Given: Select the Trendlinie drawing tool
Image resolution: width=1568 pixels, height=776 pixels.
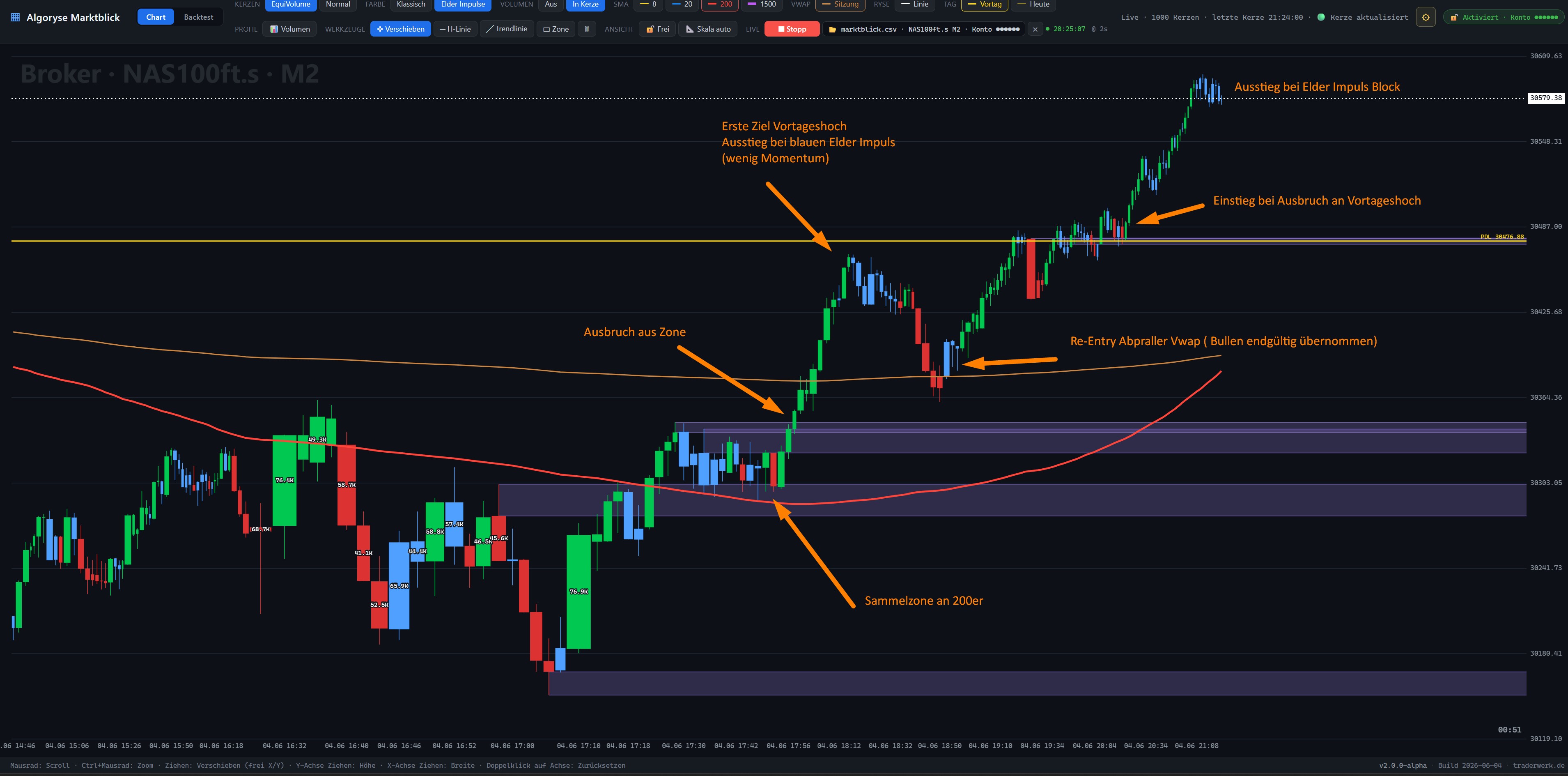Looking at the screenshot, I should coord(507,29).
